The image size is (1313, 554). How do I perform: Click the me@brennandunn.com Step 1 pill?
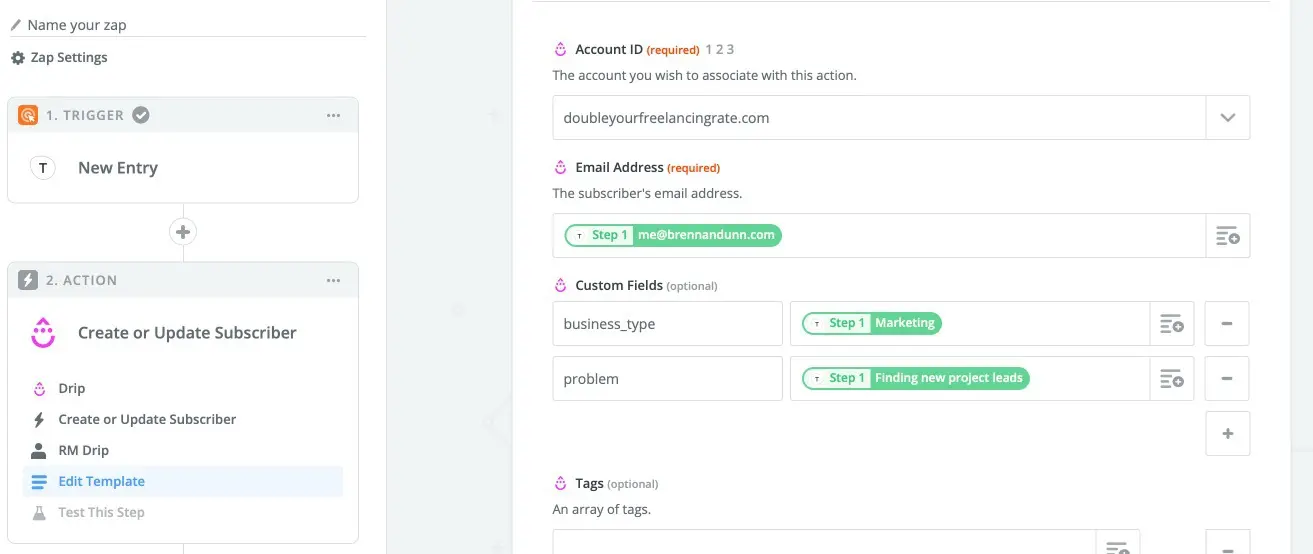click(673, 235)
